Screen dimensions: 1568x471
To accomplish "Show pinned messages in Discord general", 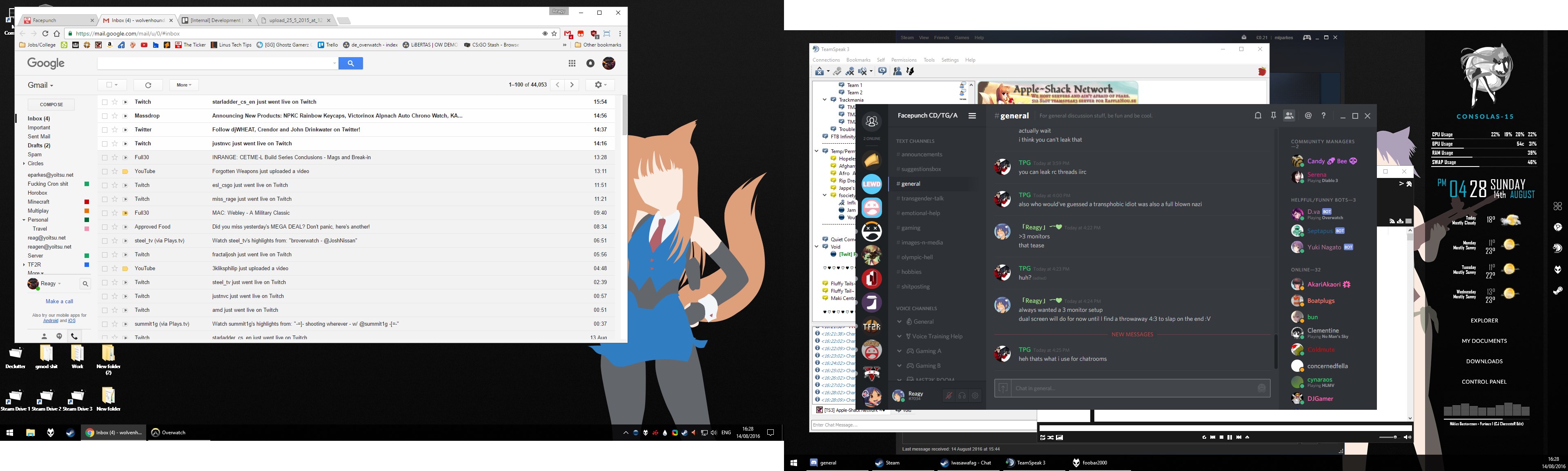I will pyautogui.click(x=1274, y=116).
